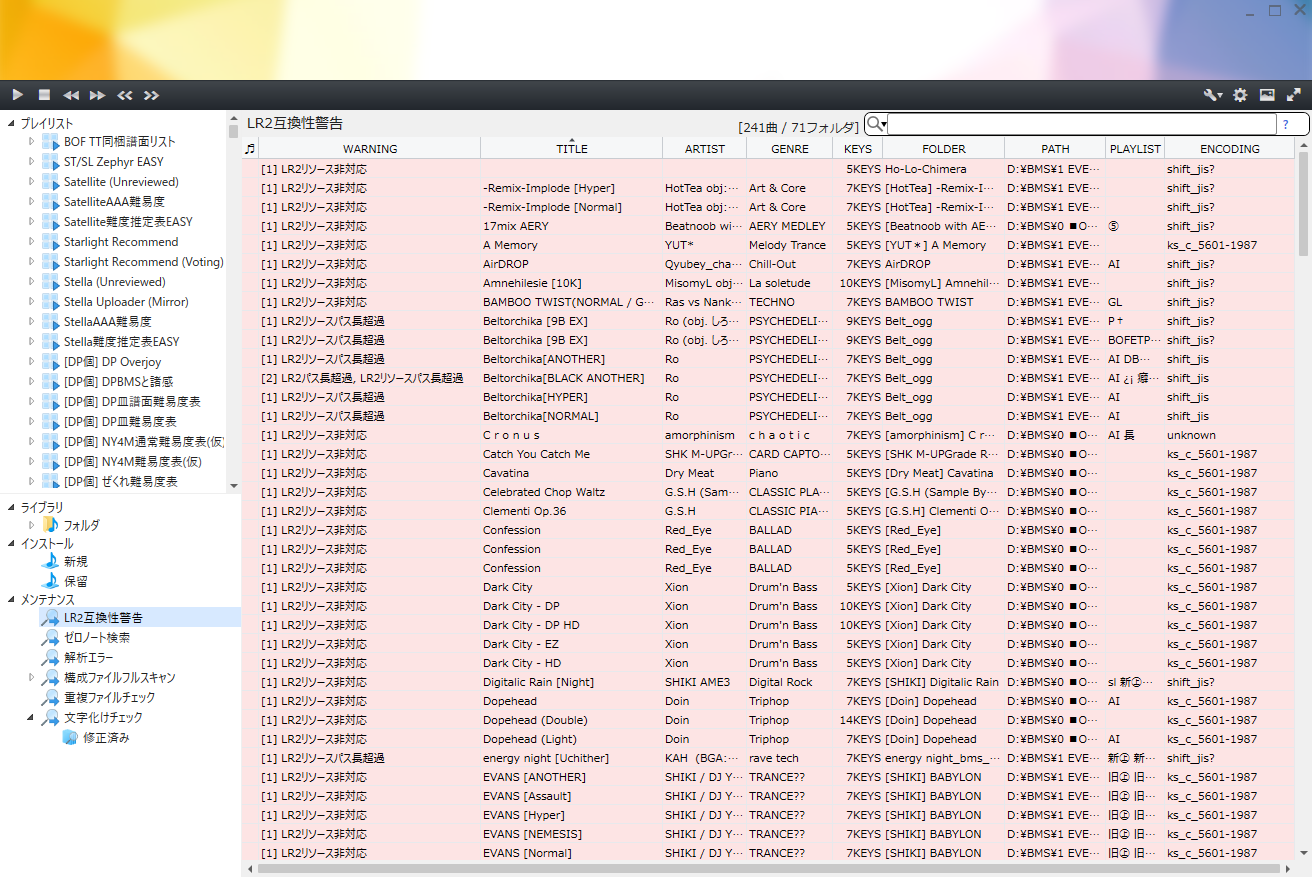The image size is (1312, 877).
Task: Click the song table vertical scrollbar
Action: (1303, 500)
